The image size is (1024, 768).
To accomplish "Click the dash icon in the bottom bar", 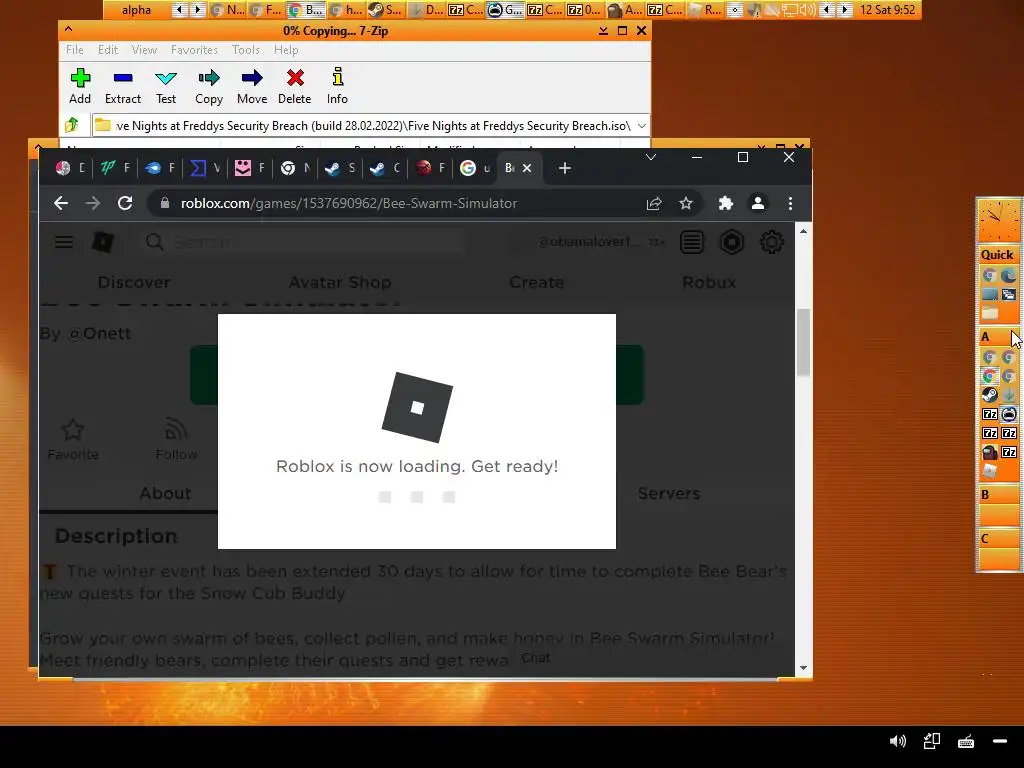I will tap(1000, 741).
